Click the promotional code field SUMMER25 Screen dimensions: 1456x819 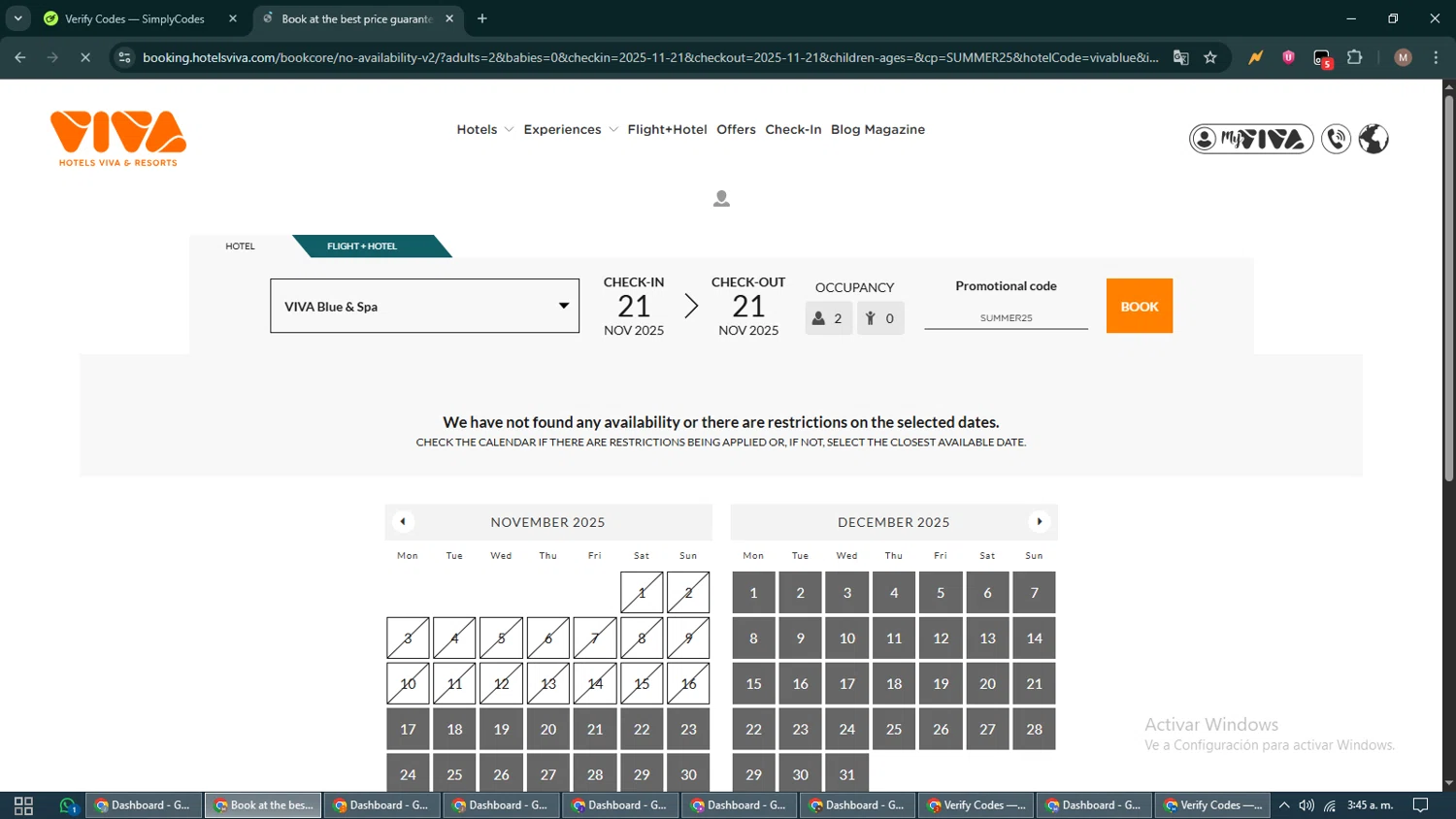click(x=1006, y=317)
